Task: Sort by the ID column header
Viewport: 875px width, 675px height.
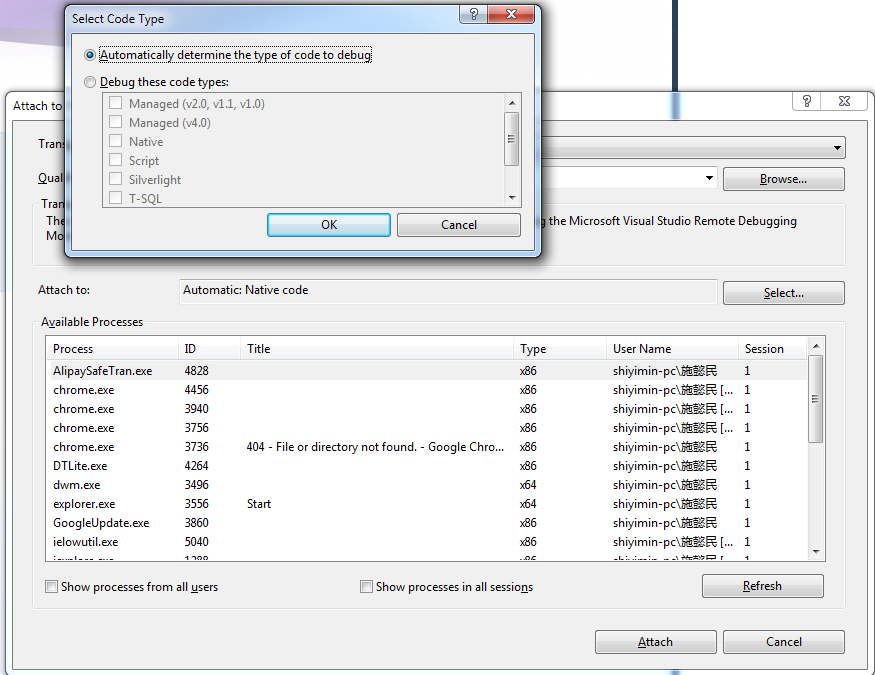Action: [209, 349]
